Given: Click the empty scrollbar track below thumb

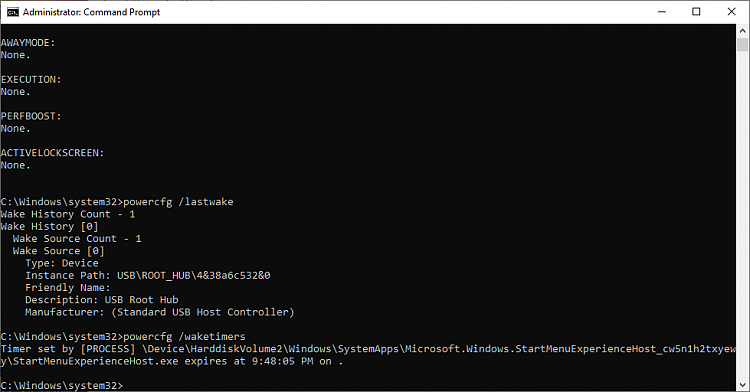Looking at the screenshot, I should tap(742, 215).
